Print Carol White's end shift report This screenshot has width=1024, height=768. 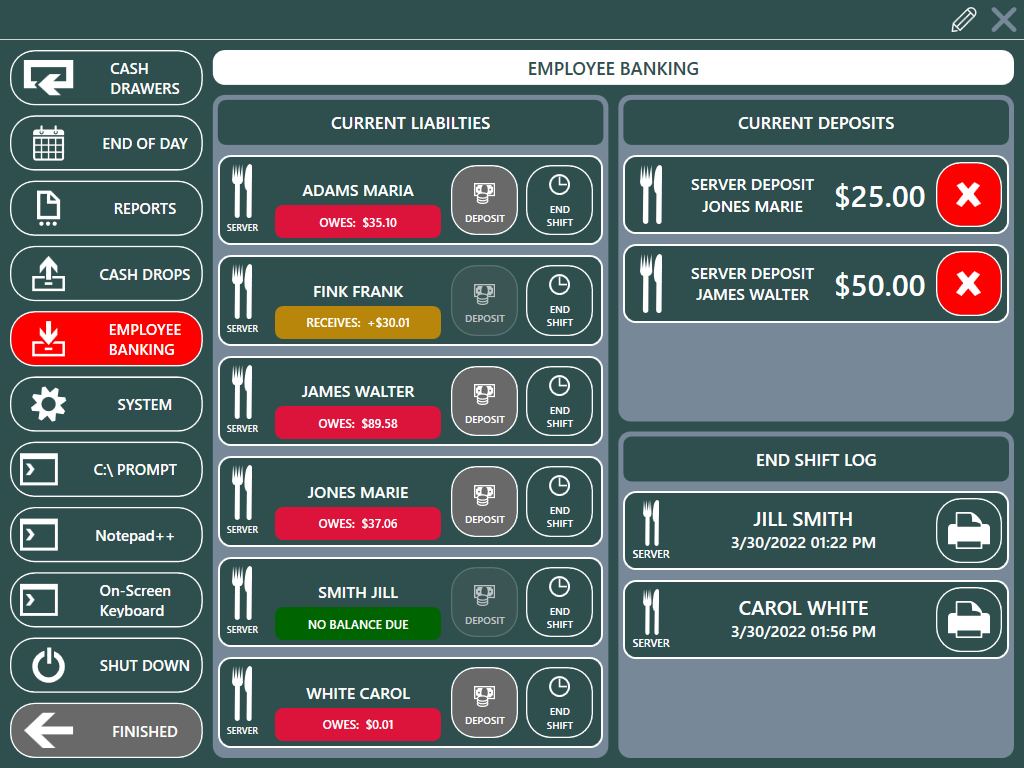click(968, 619)
